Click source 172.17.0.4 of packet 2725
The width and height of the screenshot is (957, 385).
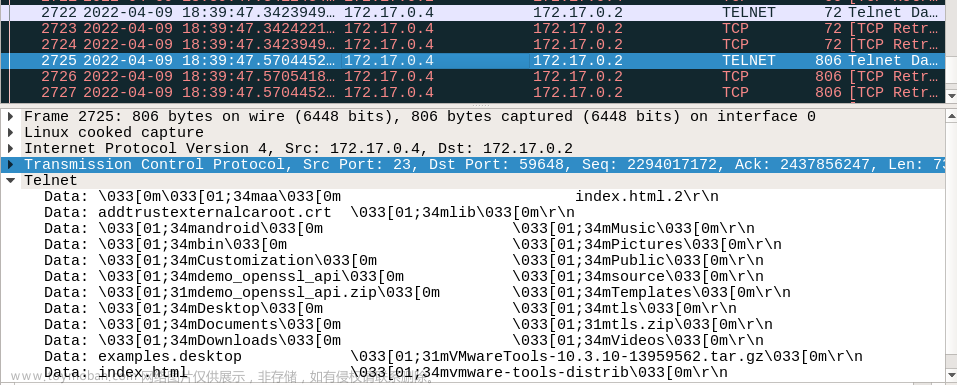[389, 60]
